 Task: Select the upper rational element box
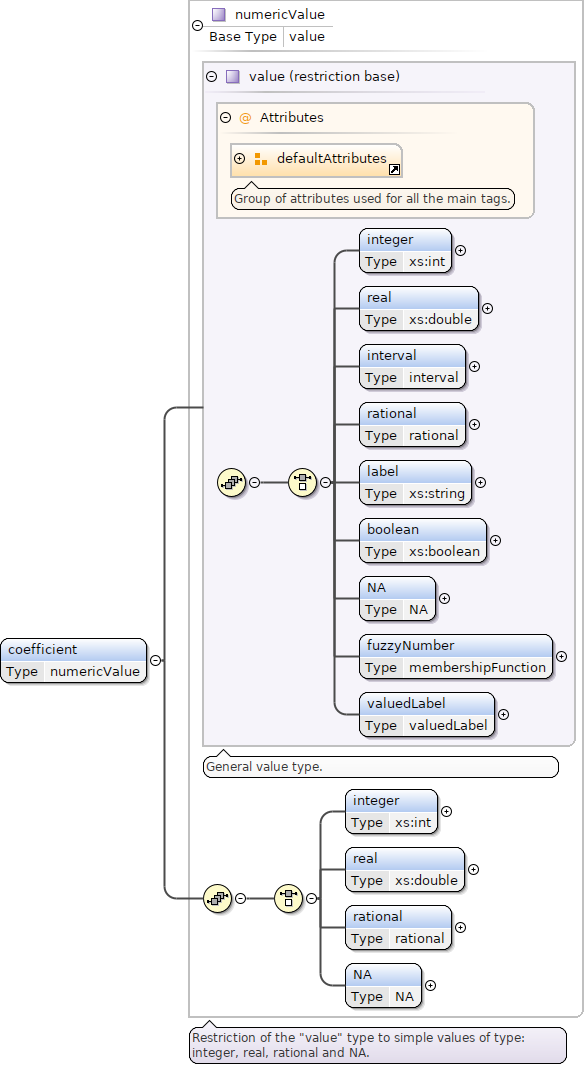[413, 424]
